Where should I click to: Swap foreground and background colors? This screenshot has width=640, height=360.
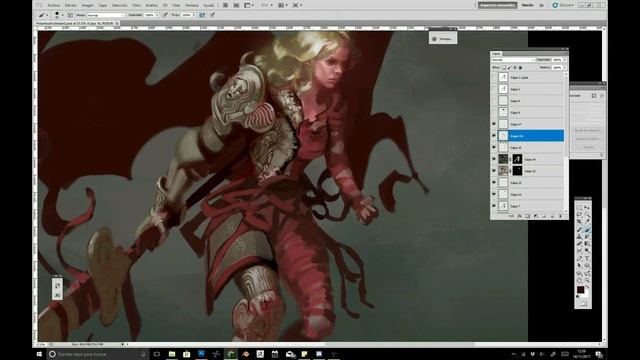587,288
